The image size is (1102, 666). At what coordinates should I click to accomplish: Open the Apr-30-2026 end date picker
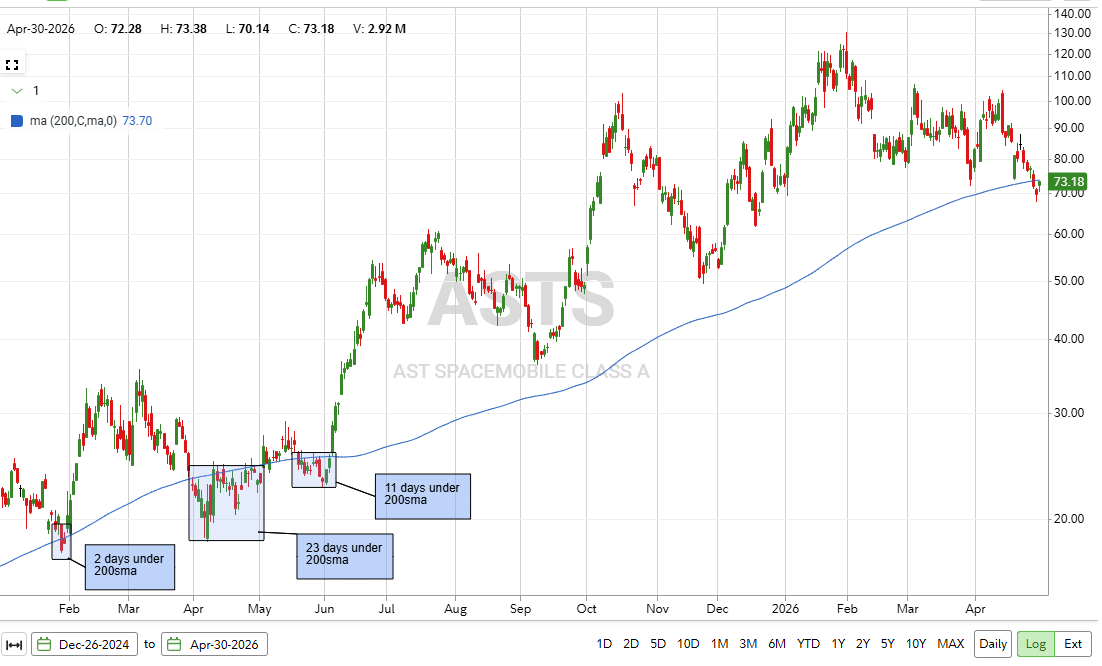click(x=214, y=644)
